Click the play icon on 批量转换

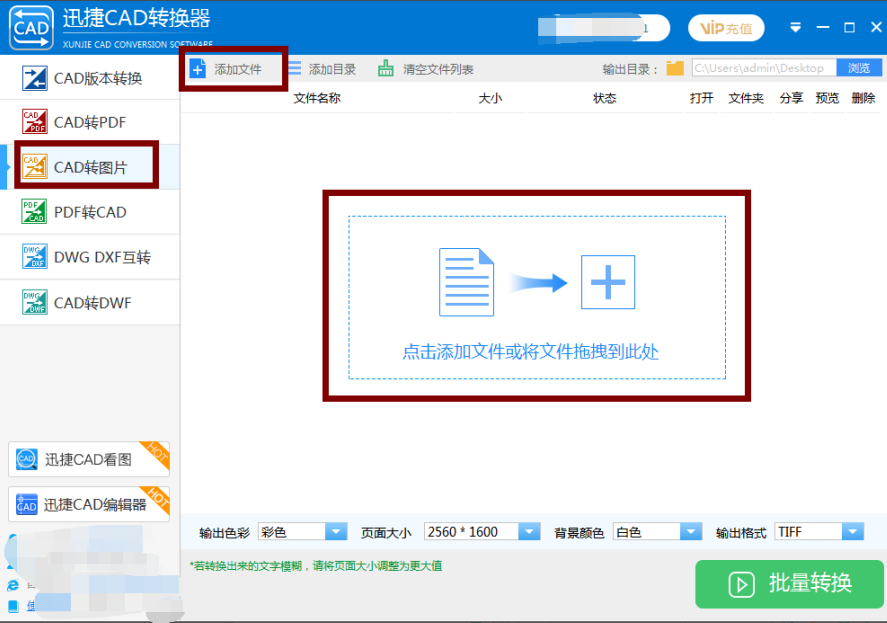tap(741, 584)
